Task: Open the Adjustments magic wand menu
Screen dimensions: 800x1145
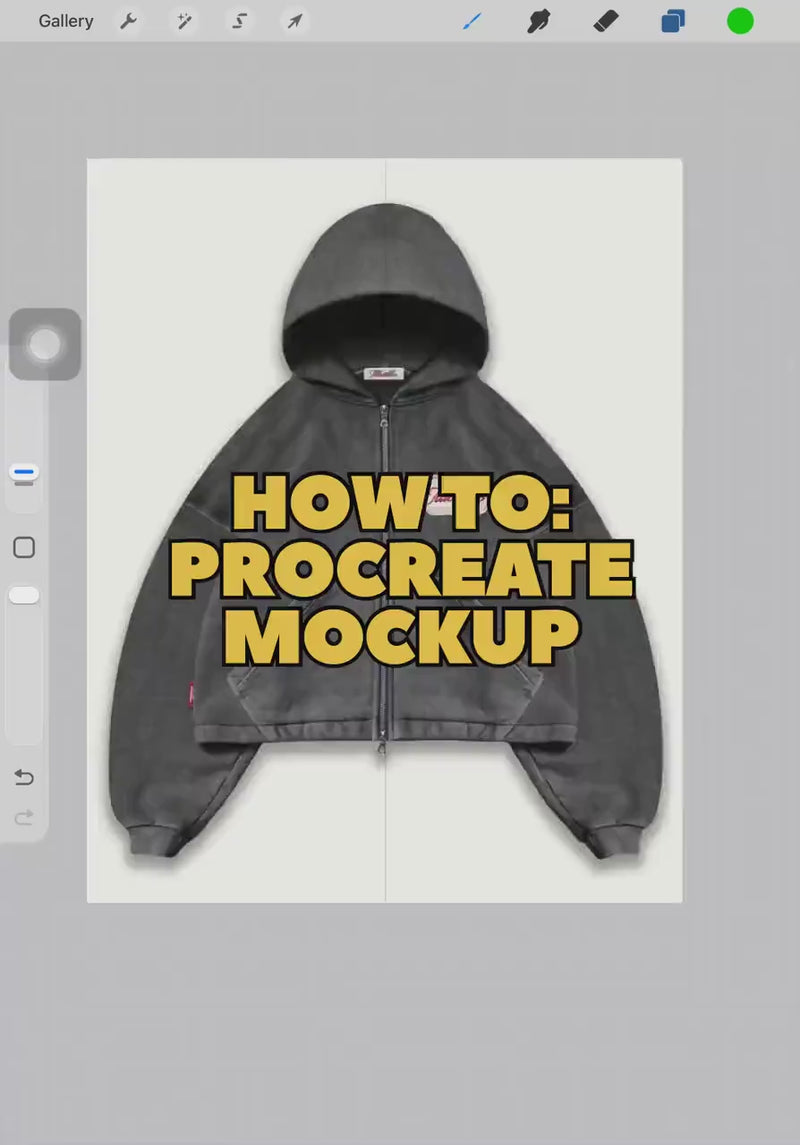Action: coord(184,21)
